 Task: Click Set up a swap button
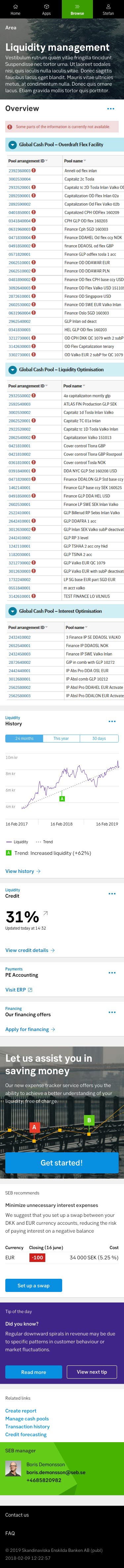[x=34, y=1286]
